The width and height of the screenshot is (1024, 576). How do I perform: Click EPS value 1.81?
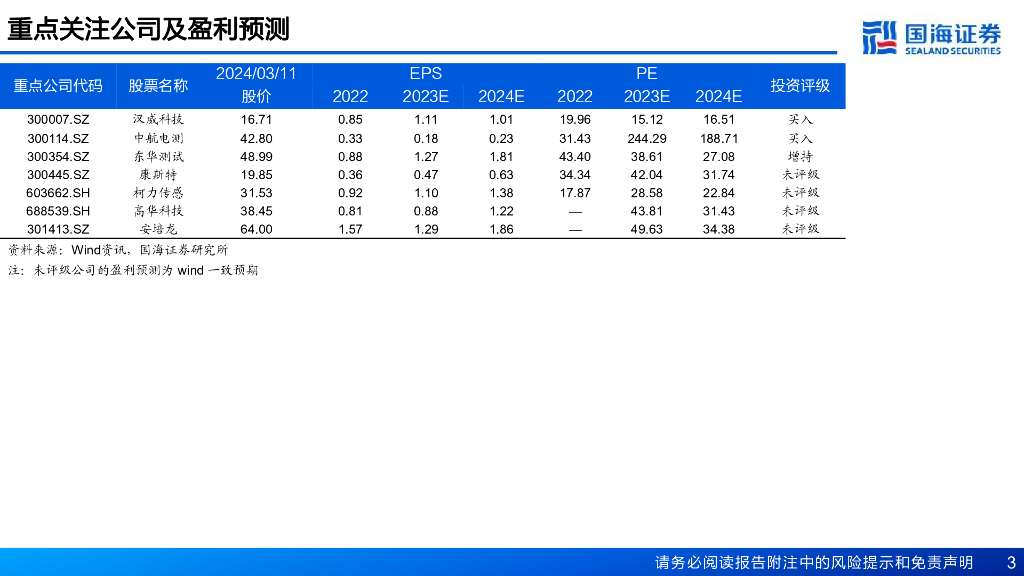coord(502,157)
